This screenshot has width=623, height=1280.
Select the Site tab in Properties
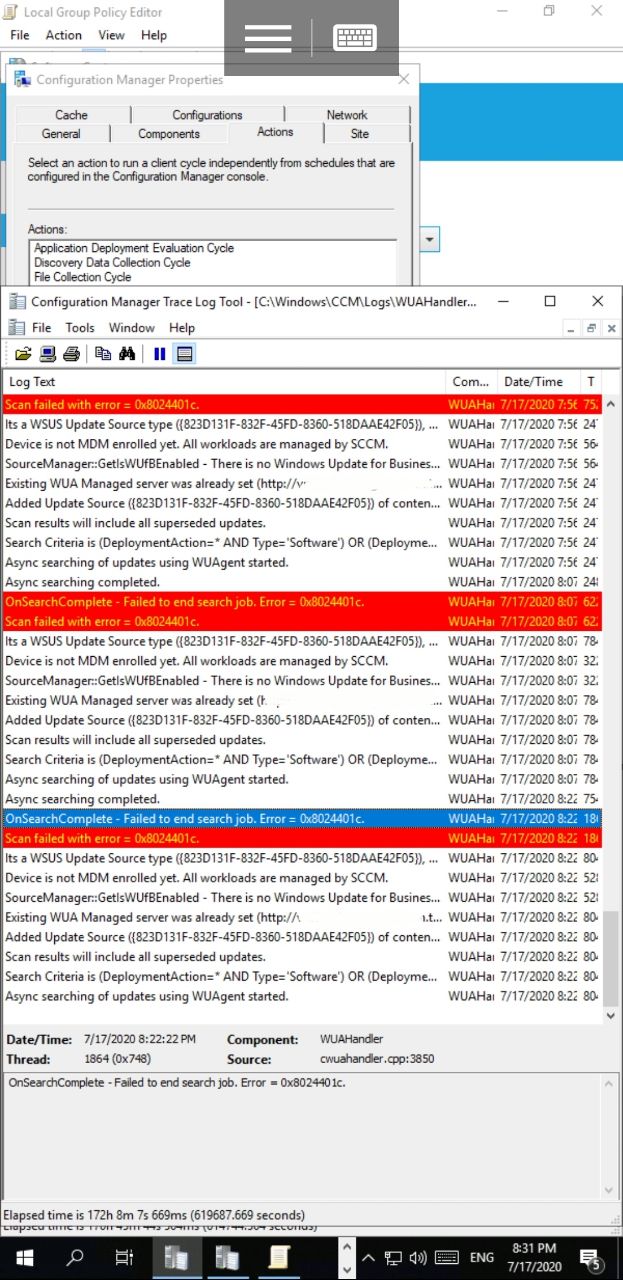tap(360, 134)
